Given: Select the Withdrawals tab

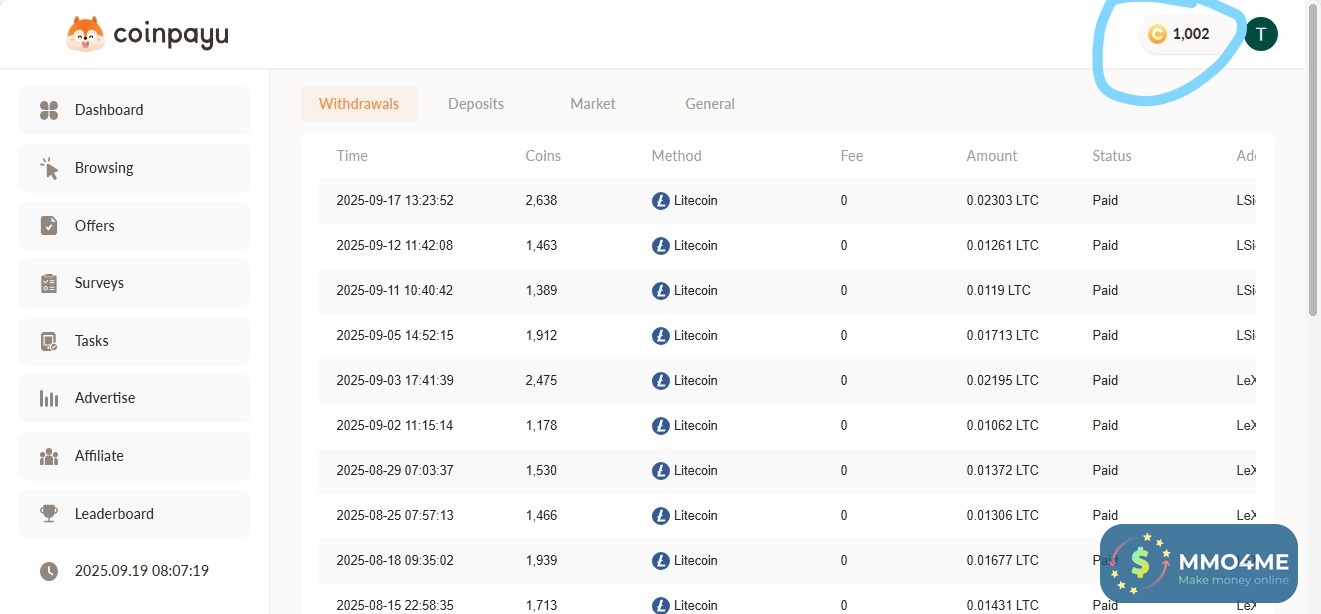Looking at the screenshot, I should coord(359,104).
